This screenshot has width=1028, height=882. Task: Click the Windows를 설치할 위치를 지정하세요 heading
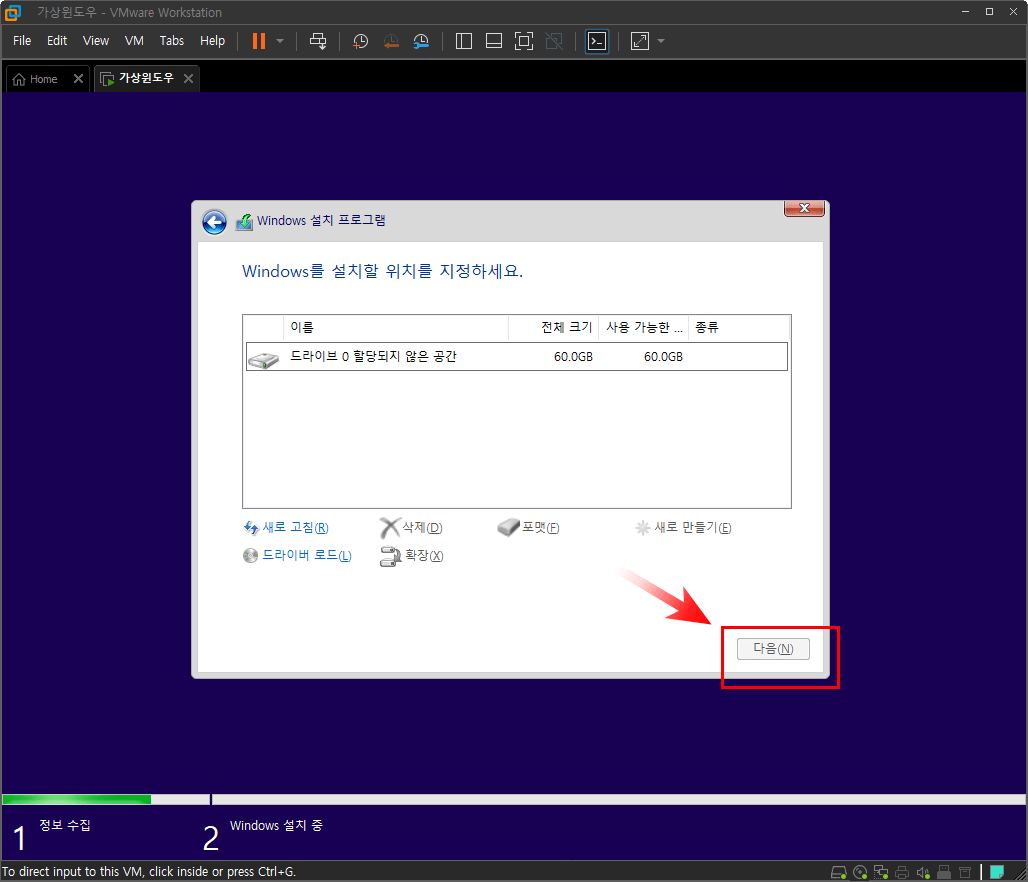(382, 271)
